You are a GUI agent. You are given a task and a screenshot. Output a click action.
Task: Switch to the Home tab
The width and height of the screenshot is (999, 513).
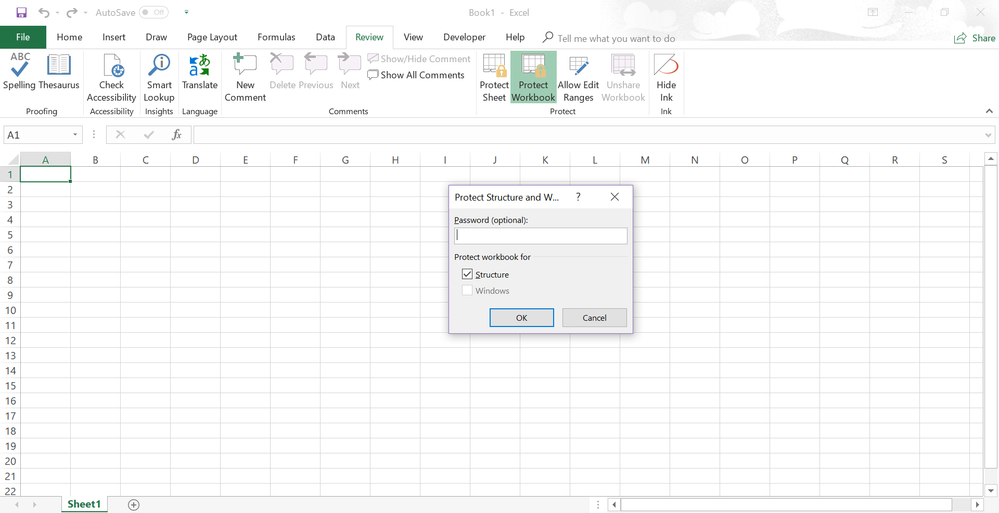69,38
